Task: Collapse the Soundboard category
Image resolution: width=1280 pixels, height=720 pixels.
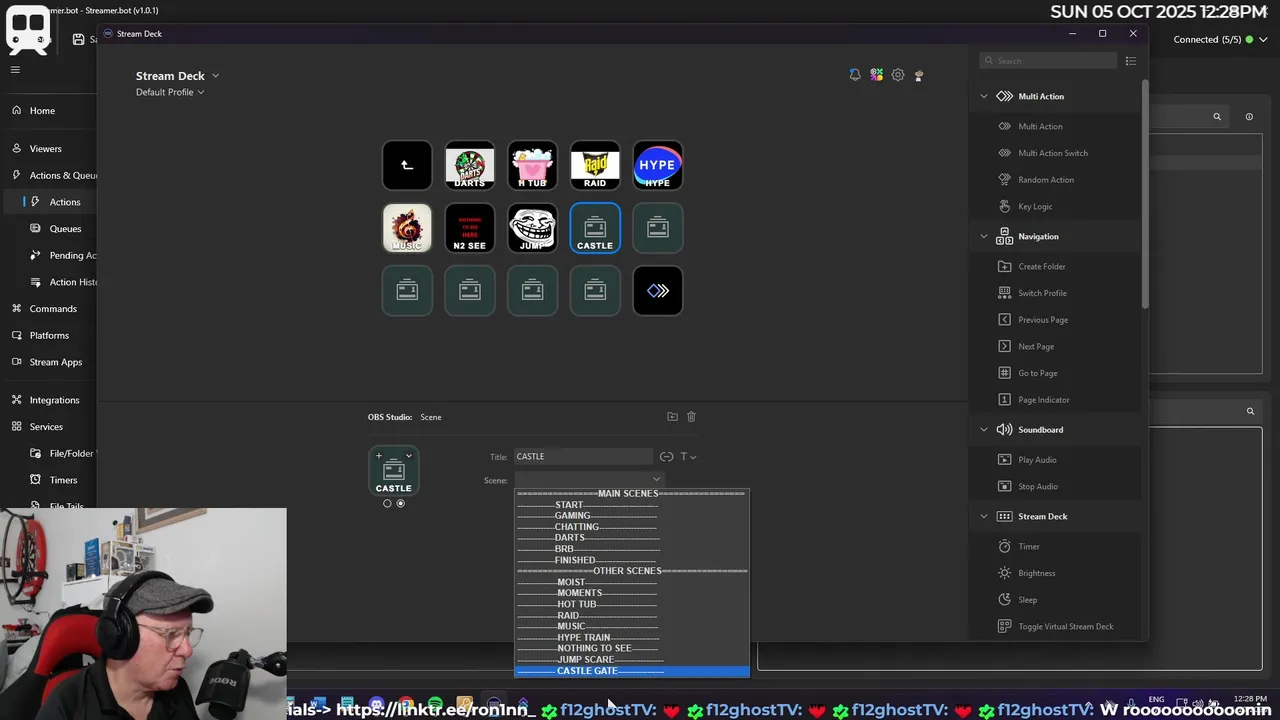Action: [984, 430]
